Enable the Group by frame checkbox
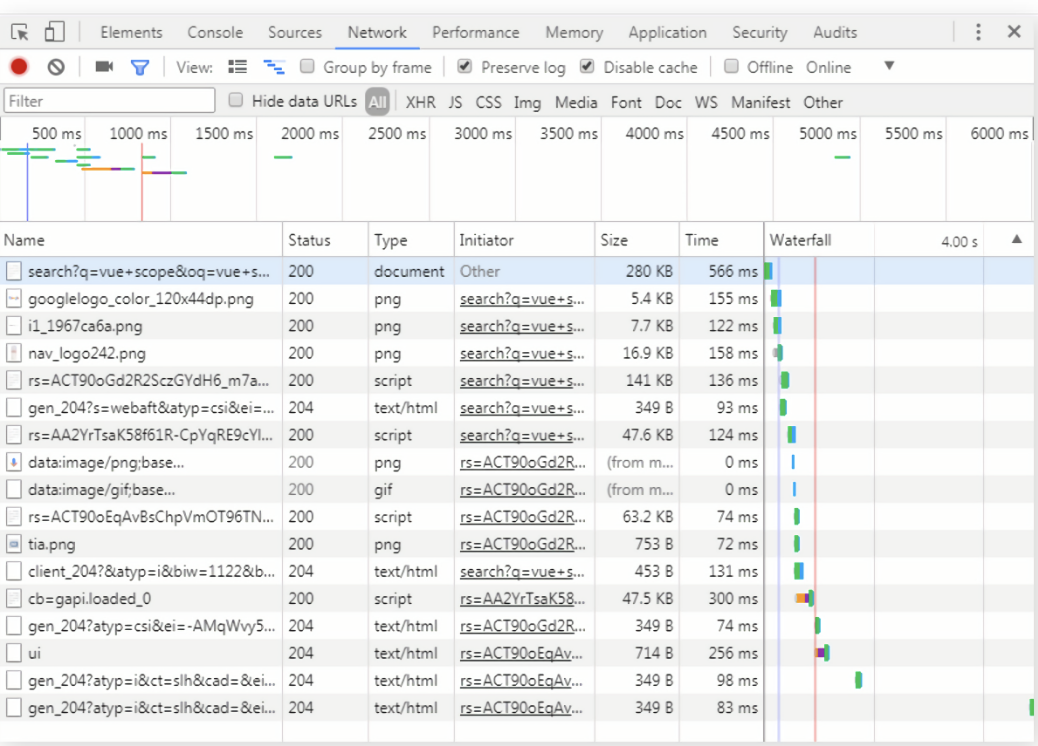Image resolution: width=1038 pixels, height=746 pixels. click(x=307, y=66)
